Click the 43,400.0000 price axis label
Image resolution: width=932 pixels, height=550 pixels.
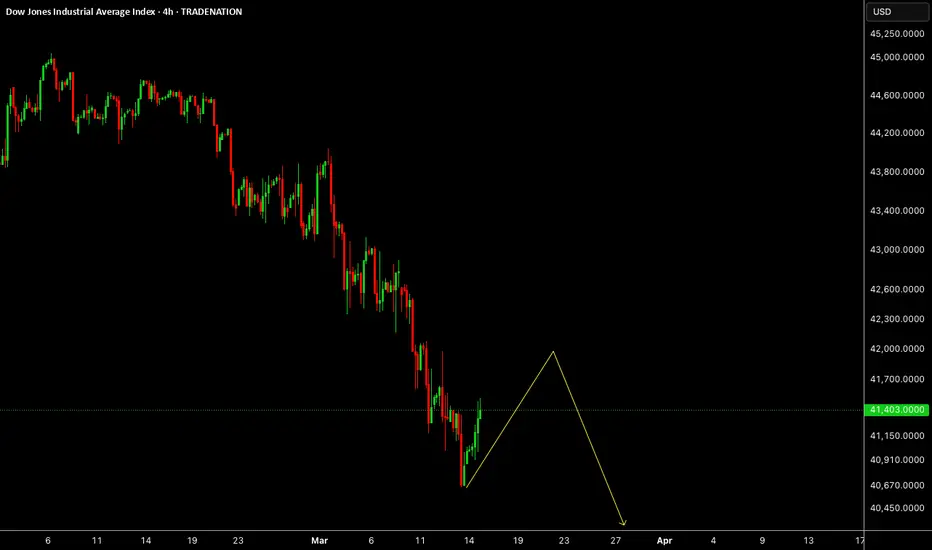coord(897,210)
